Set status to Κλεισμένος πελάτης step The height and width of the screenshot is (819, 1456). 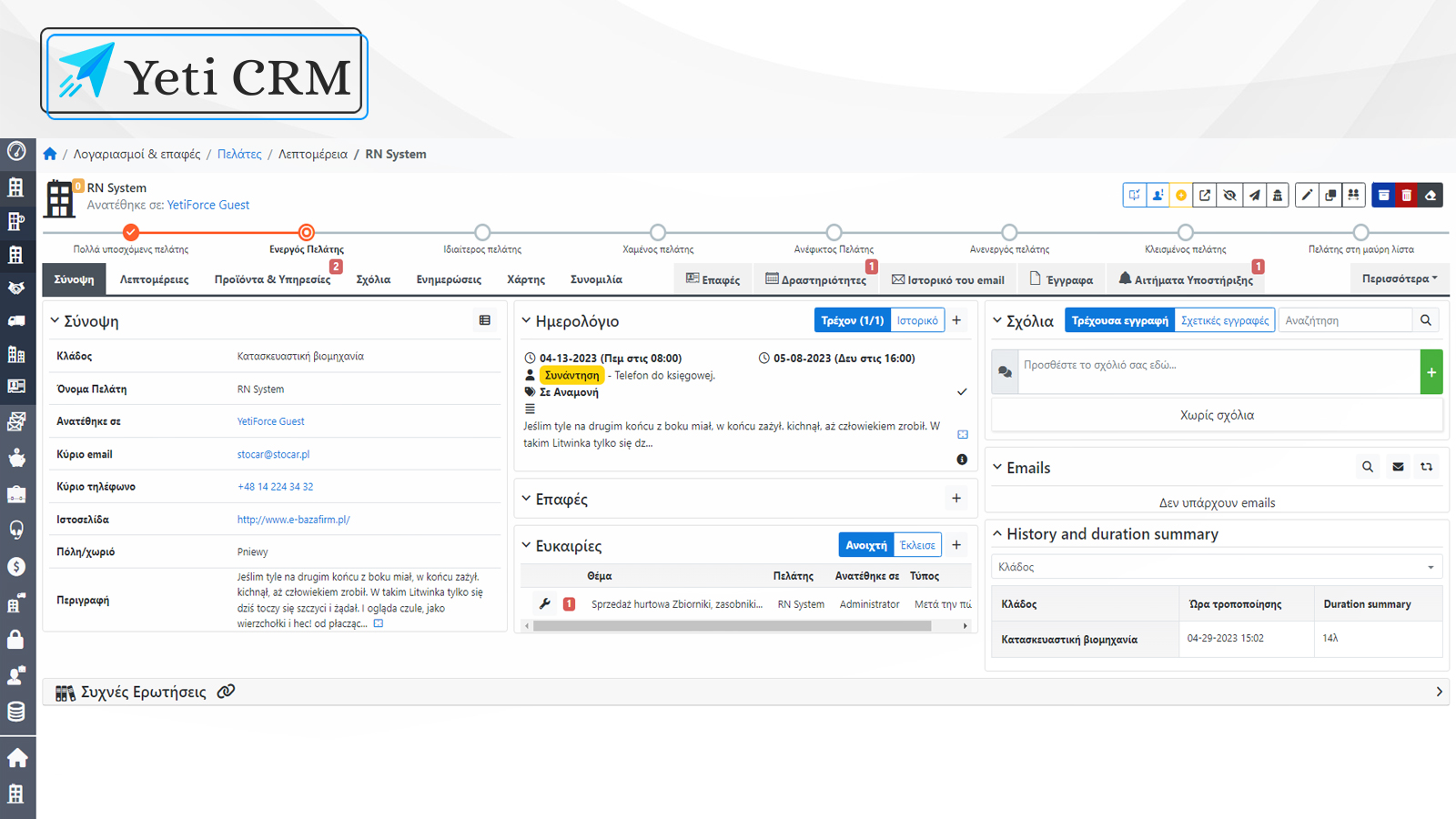(x=1185, y=233)
